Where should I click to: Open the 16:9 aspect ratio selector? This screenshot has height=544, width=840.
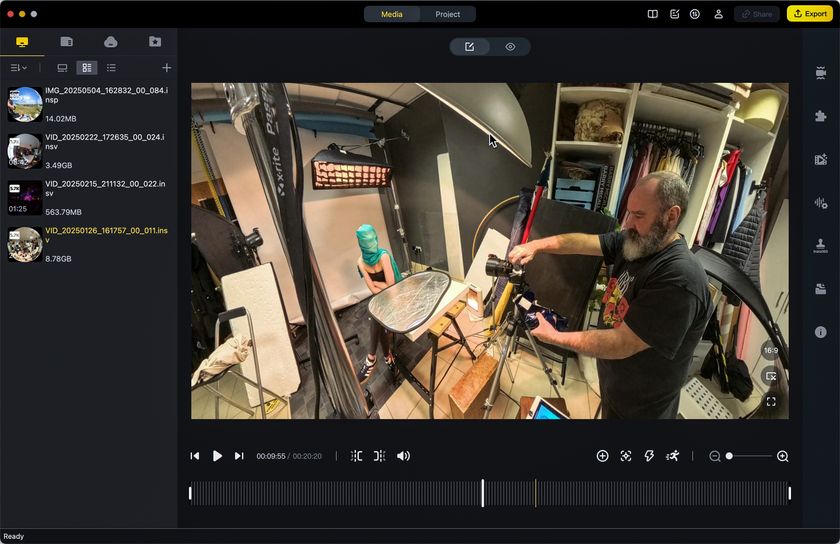click(771, 351)
